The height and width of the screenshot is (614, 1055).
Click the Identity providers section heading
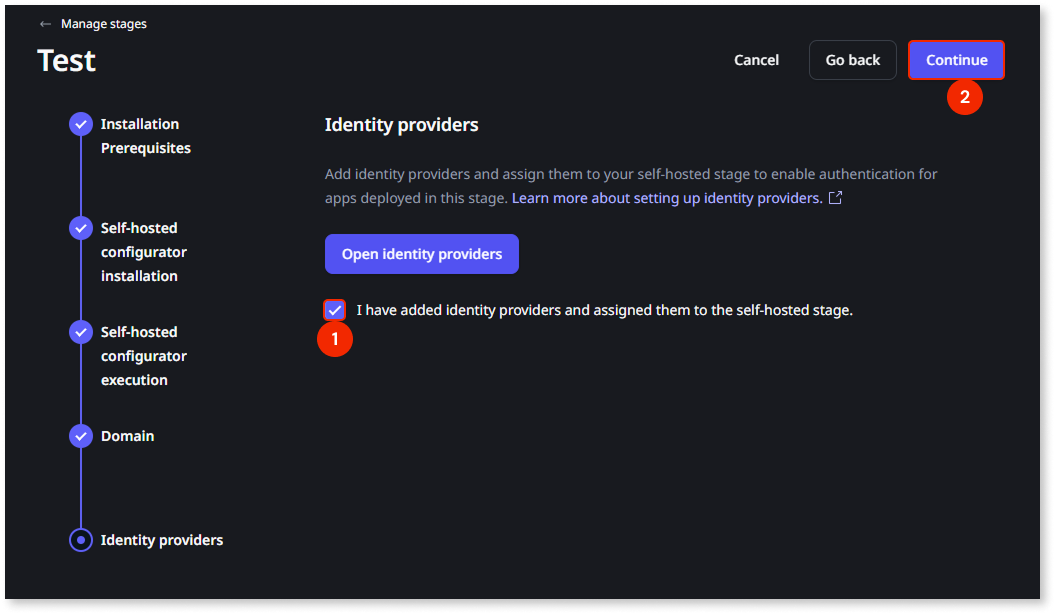coord(402,125)
